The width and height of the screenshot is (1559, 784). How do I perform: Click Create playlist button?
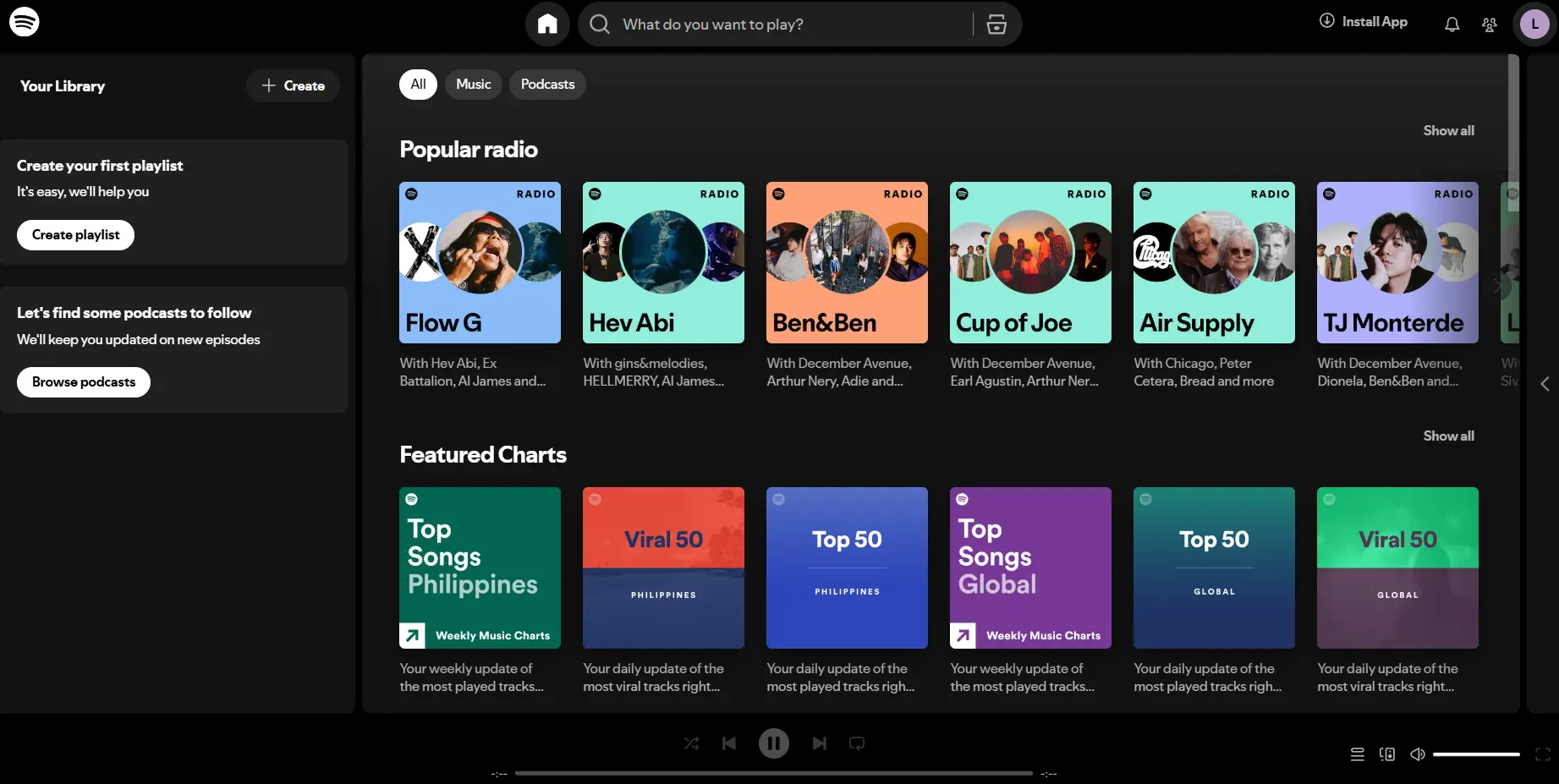click(75, 235)
